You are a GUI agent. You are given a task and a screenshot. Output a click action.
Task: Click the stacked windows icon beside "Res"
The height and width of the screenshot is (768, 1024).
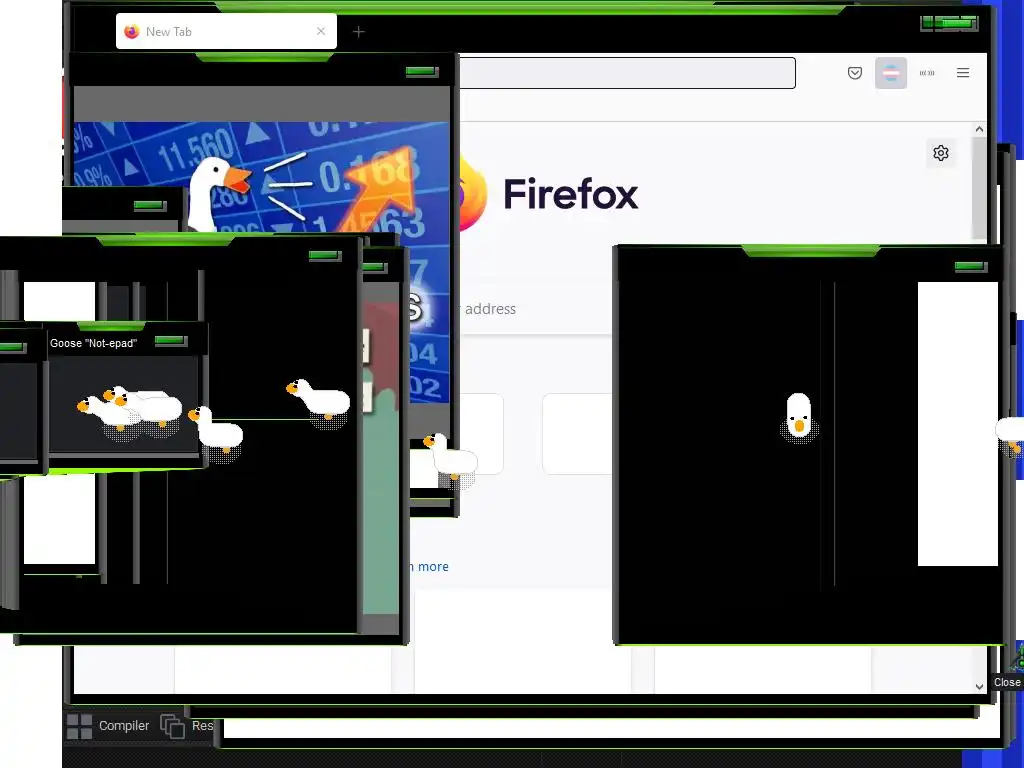[x=172, y=726]
